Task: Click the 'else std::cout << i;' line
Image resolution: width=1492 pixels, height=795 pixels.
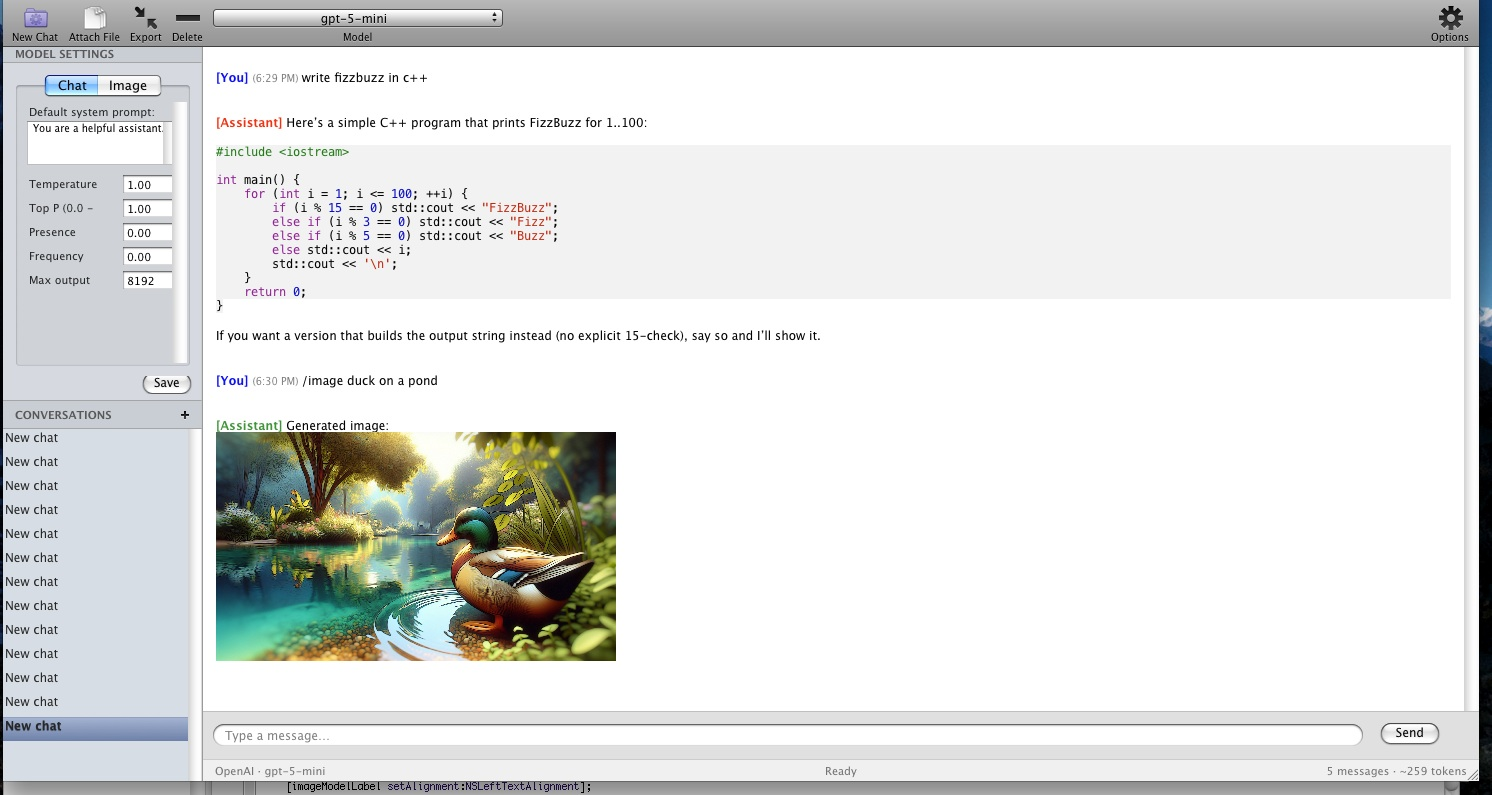Action: tap(341, 250)
